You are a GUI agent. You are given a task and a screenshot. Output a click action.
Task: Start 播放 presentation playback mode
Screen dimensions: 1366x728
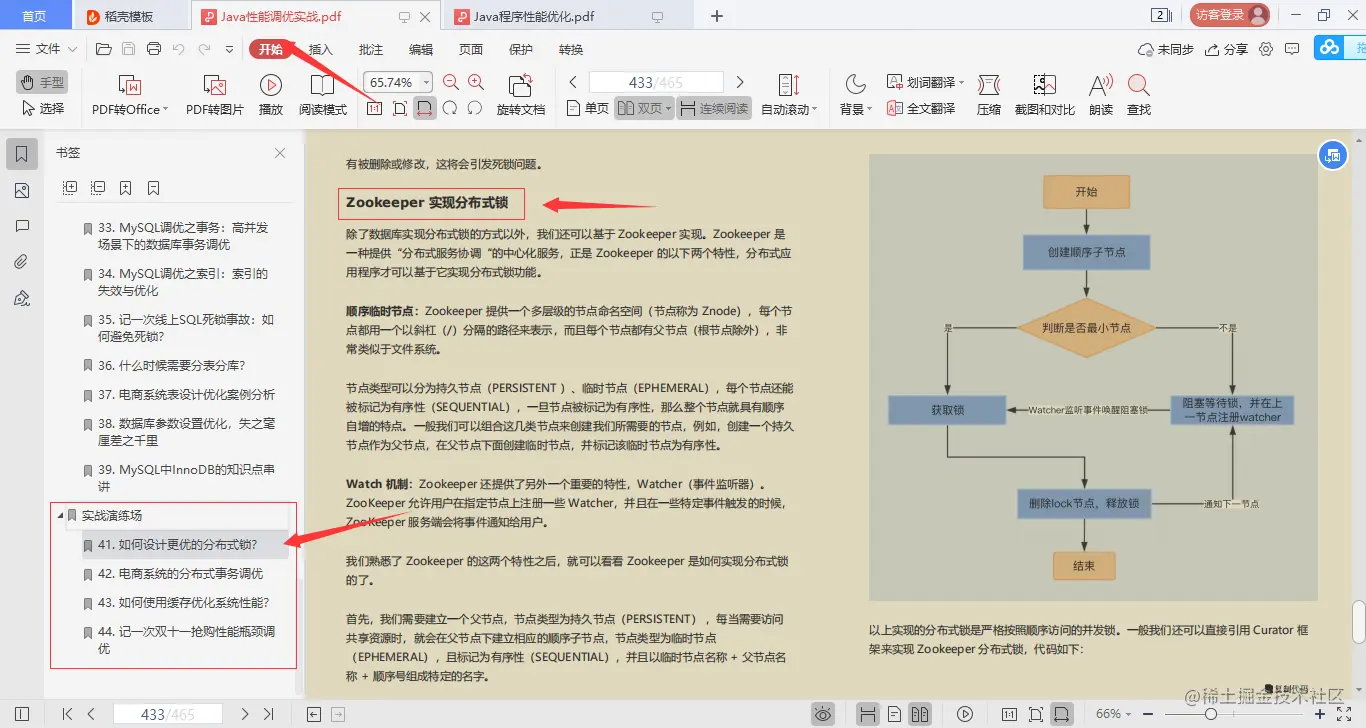click(269, 93)
